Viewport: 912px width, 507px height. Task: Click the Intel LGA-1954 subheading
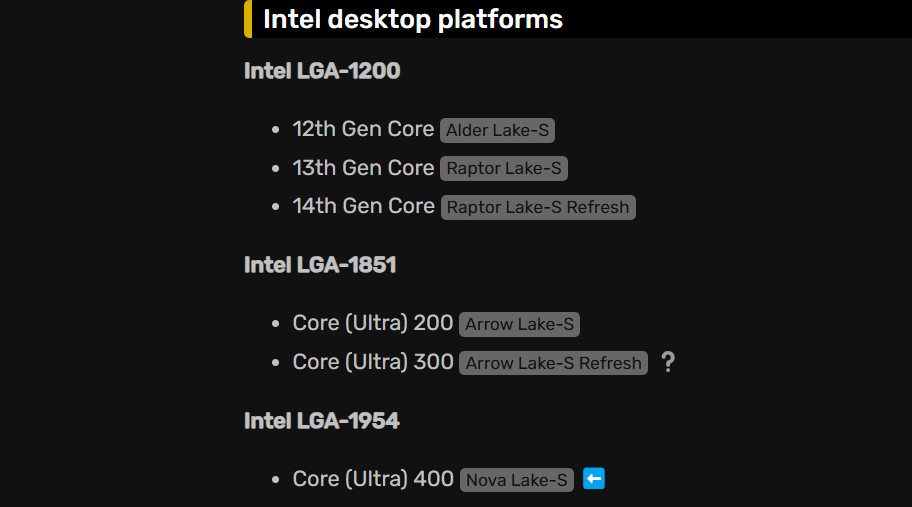[322, 421]
